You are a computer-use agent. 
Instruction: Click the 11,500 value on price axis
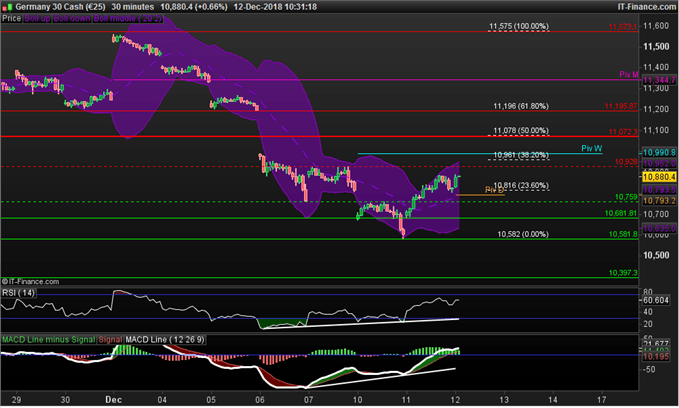656,47
